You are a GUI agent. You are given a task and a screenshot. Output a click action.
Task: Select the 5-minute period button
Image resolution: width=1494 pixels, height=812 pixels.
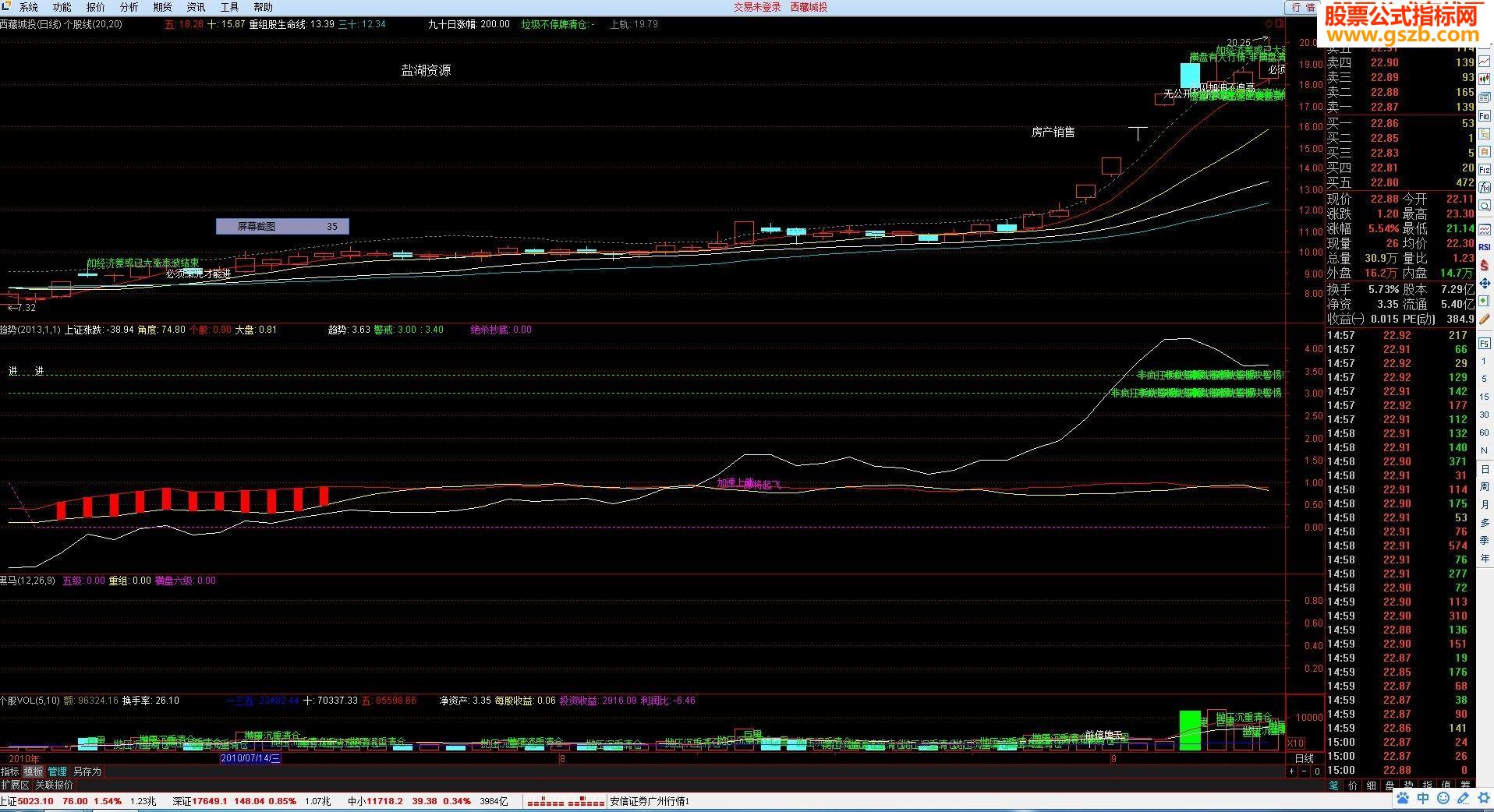(x=1485, y=380)
